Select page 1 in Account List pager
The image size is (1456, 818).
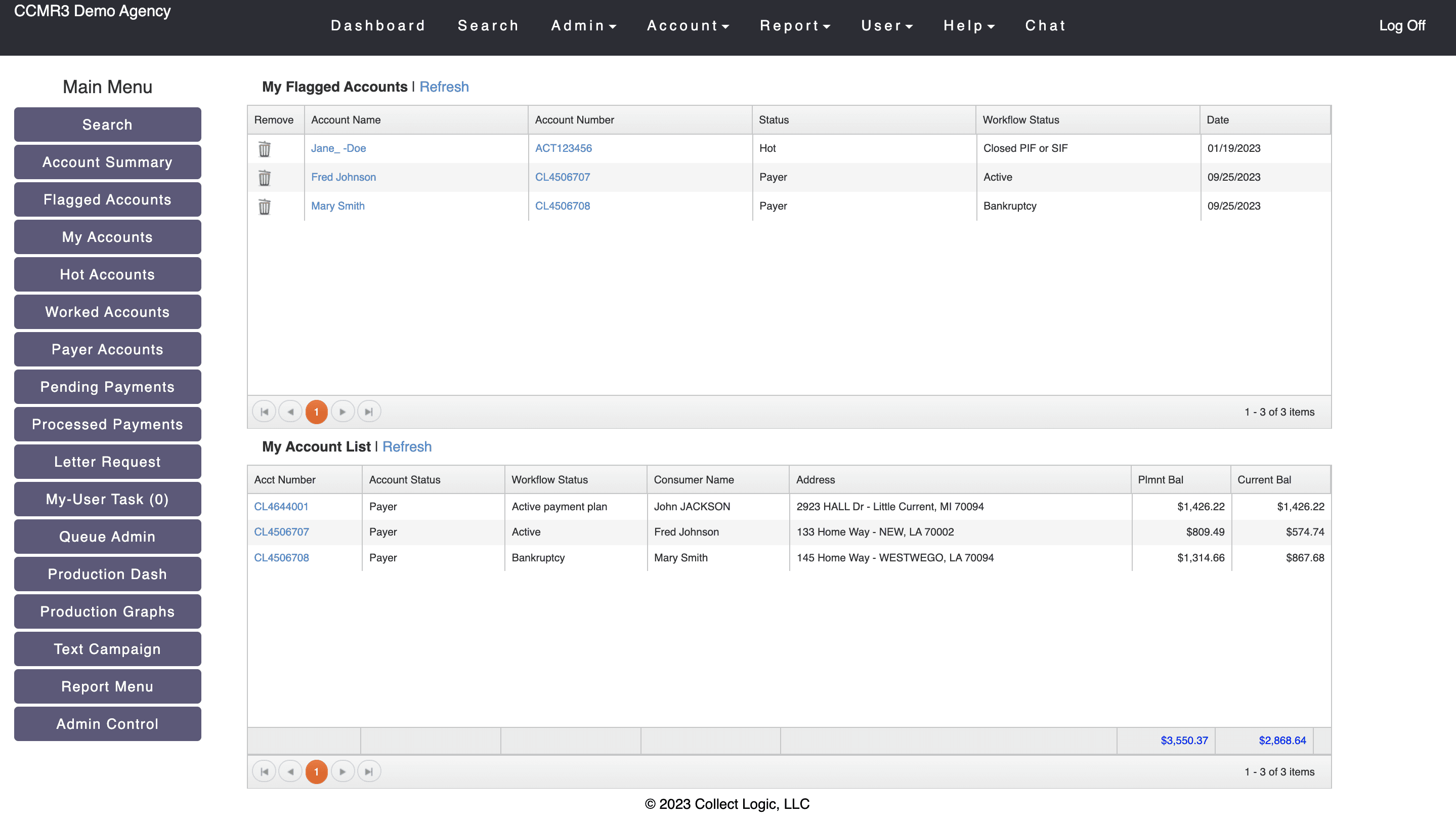click(317, 771)
